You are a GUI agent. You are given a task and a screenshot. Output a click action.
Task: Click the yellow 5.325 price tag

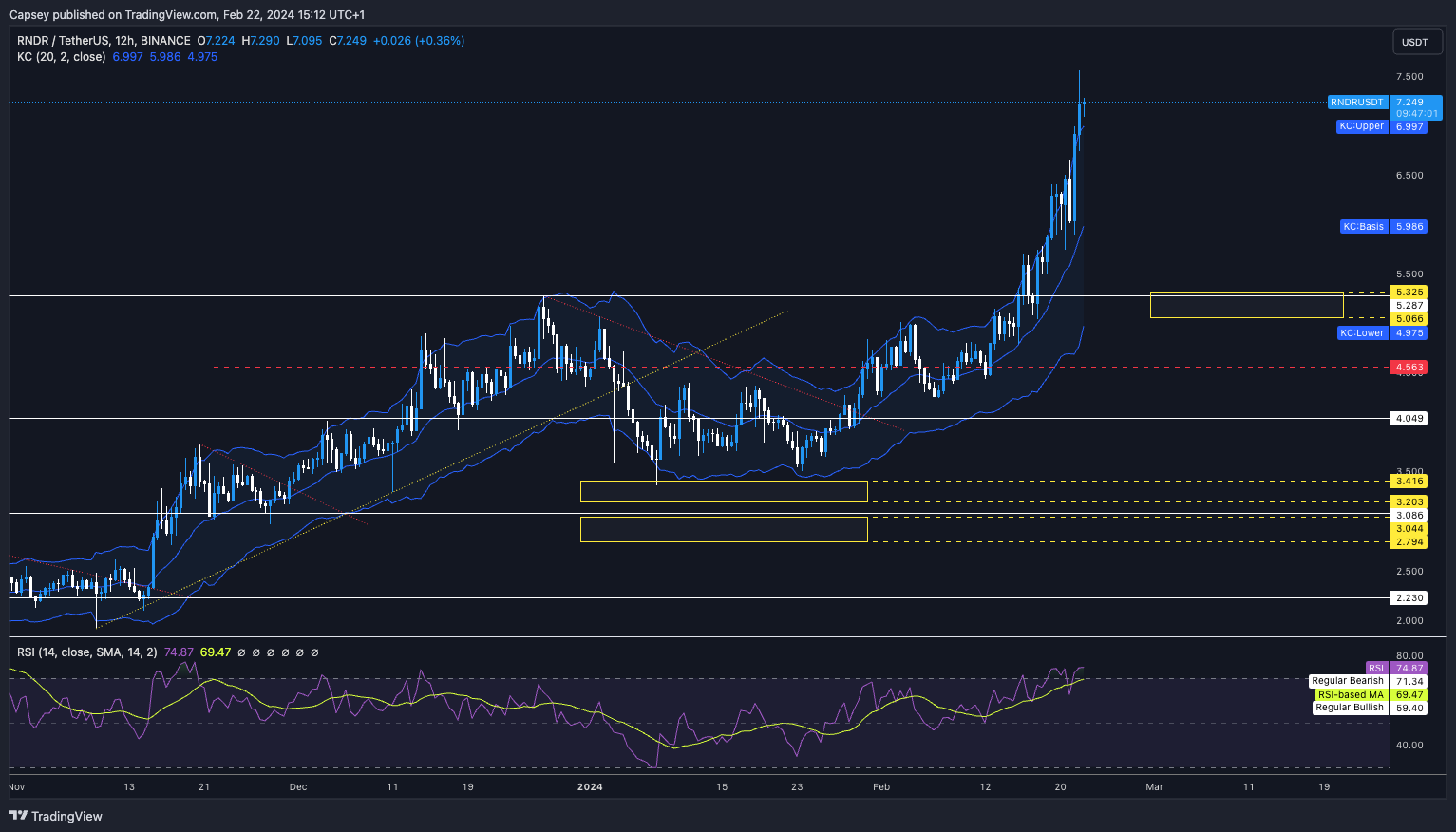1409,293
